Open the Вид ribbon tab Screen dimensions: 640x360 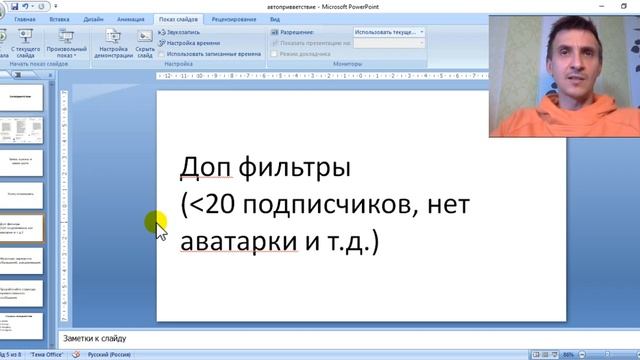(275, 19)
